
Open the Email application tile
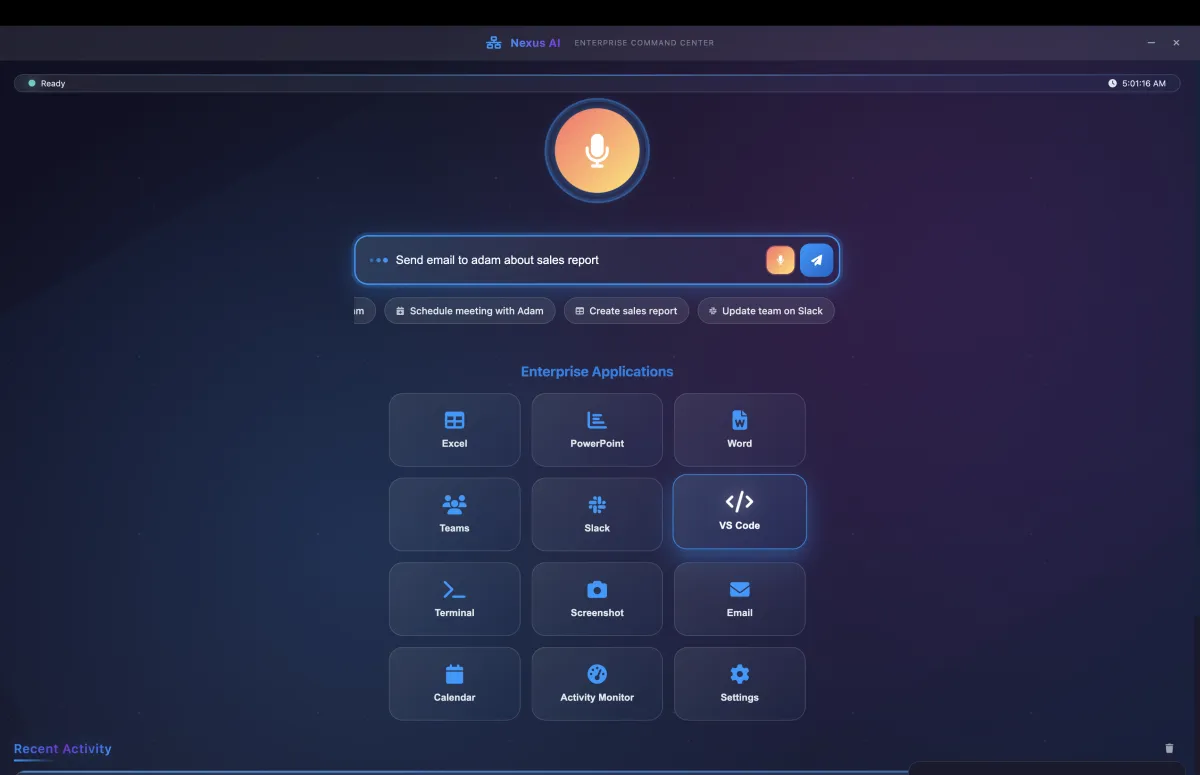739,599
